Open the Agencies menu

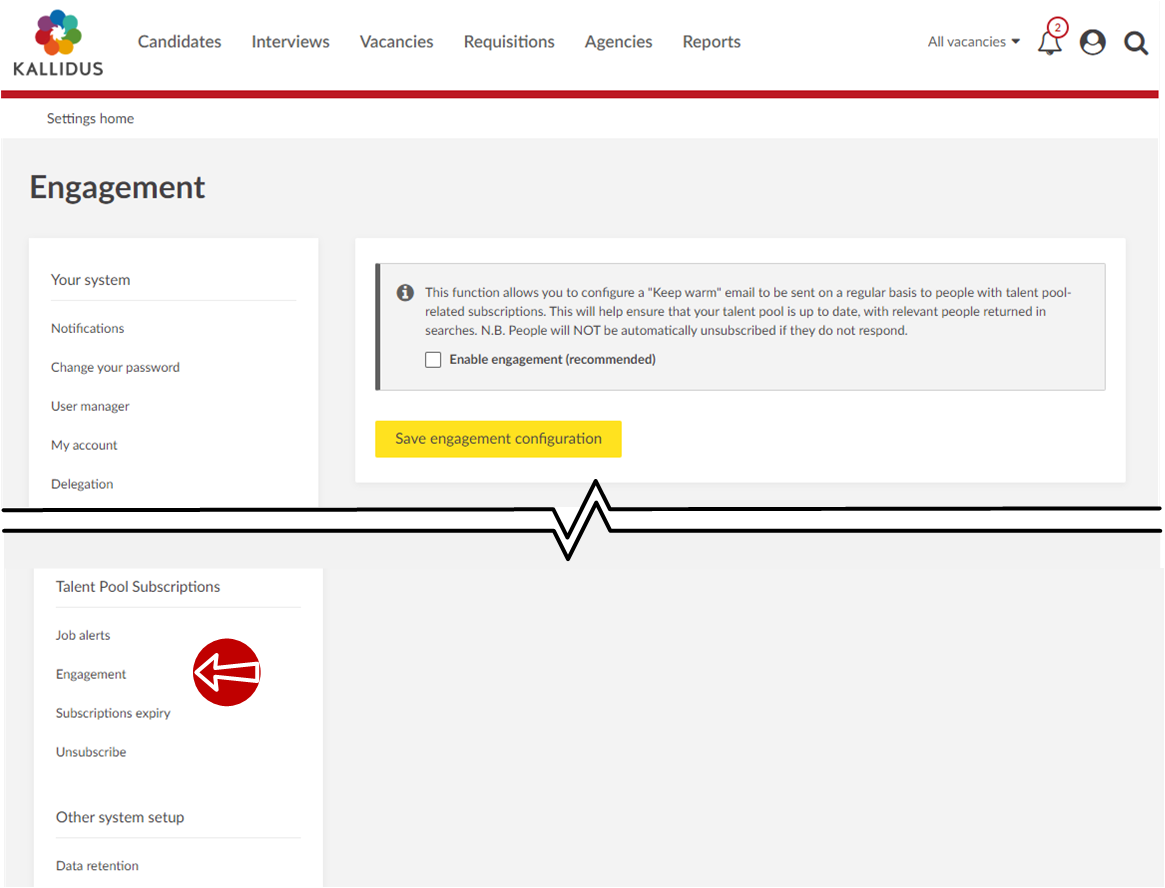point(618,42)
